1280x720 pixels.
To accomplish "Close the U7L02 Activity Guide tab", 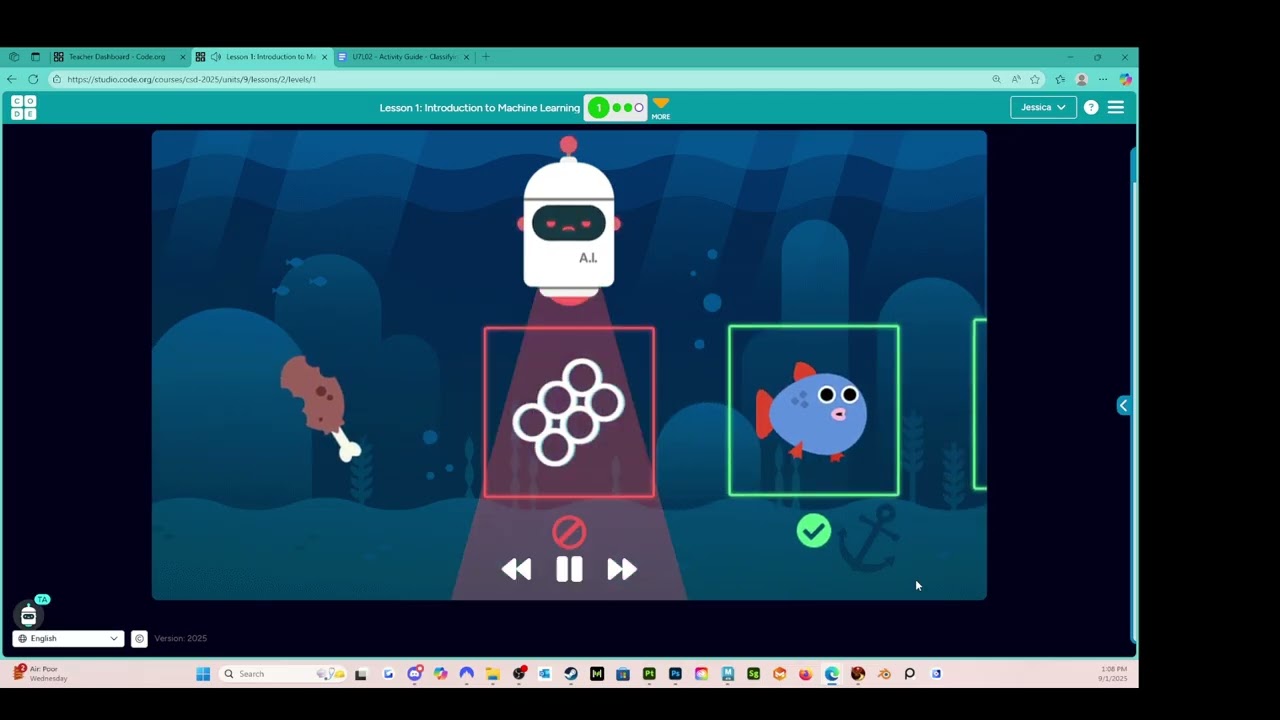I will (x=466, y=57).
